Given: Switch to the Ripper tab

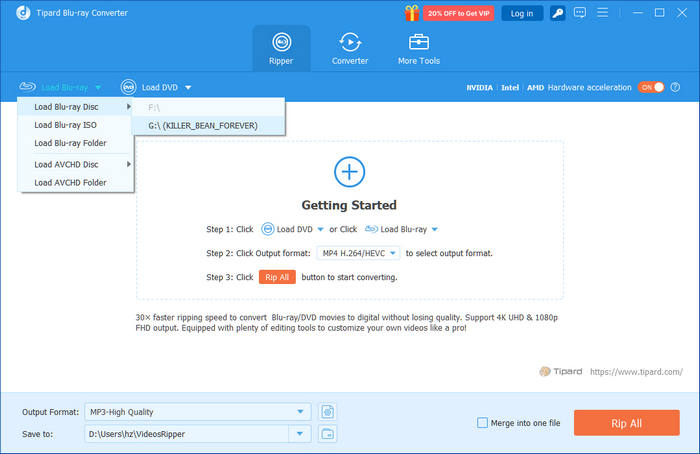Looking at the screenshot, I should 281,48.
